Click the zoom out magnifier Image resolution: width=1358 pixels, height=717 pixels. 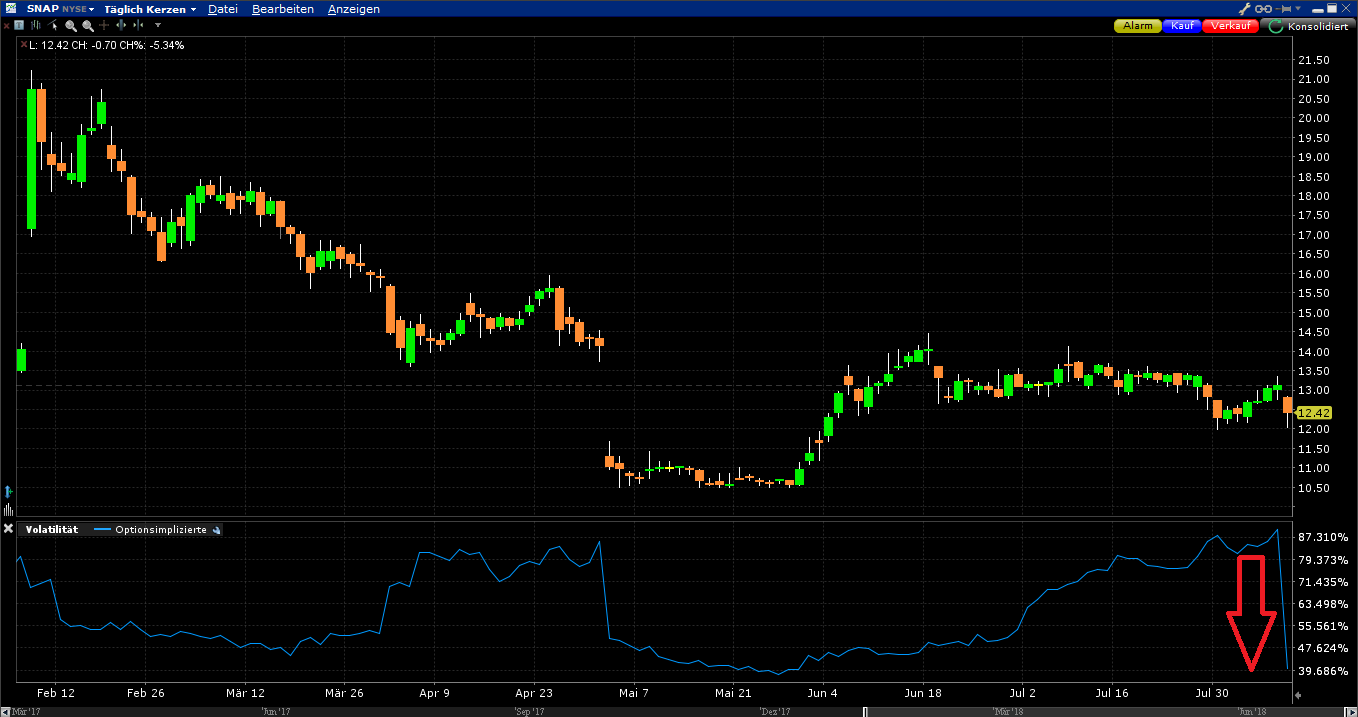pos(88,25)
